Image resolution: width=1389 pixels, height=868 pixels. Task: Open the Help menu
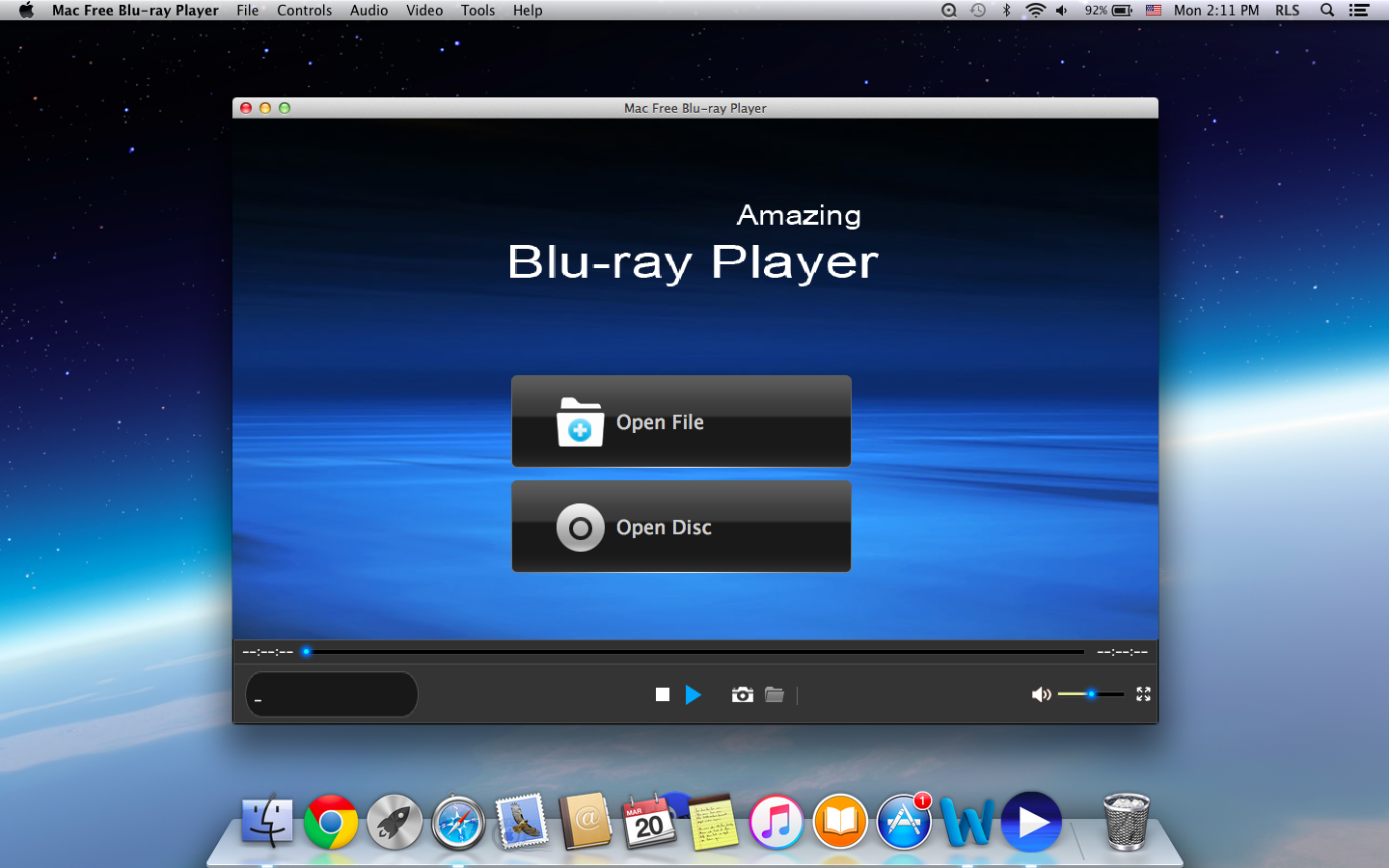pos(528,11)
